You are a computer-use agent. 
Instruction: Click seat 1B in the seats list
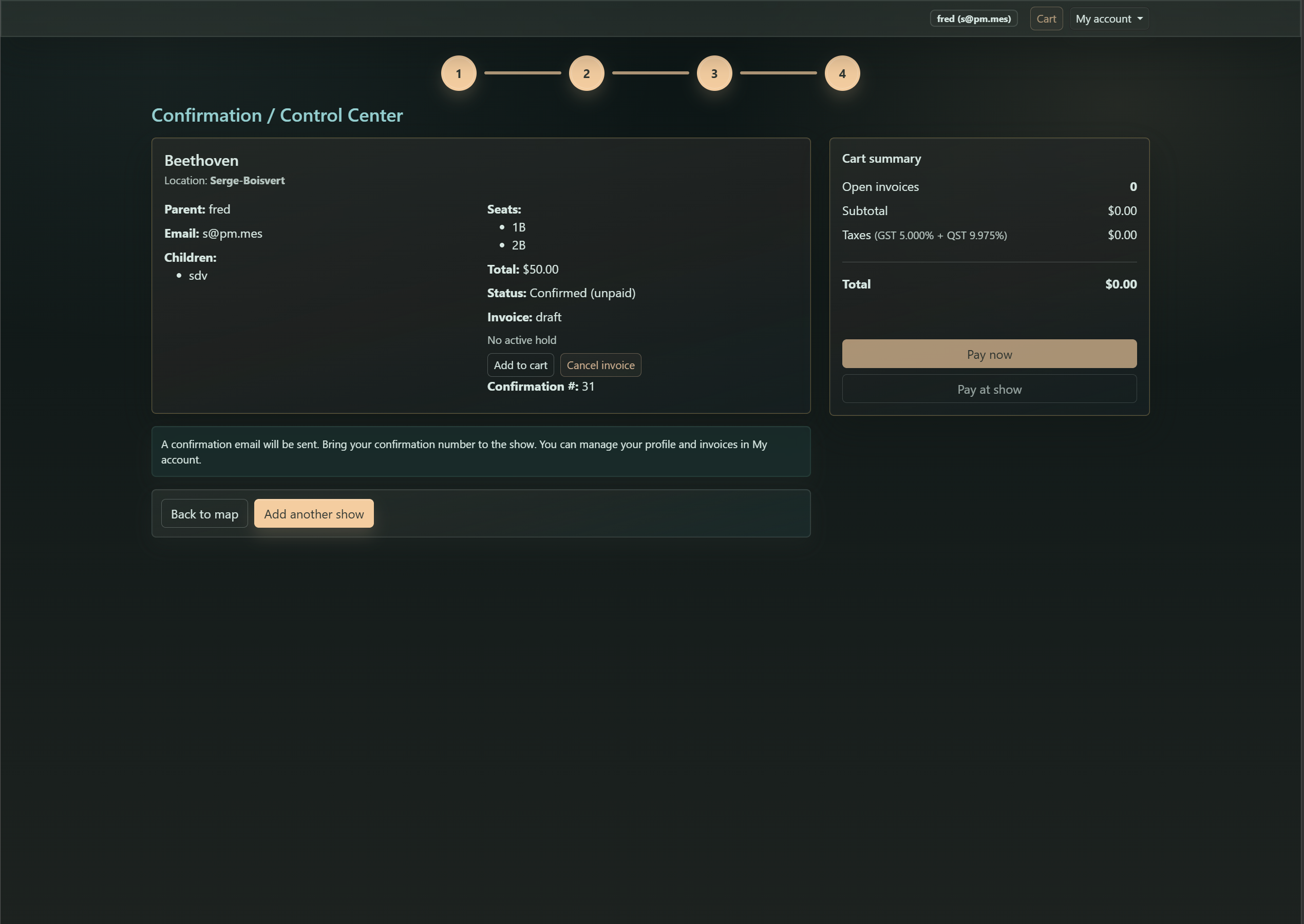pyautogui.click(x=519, y=227)
